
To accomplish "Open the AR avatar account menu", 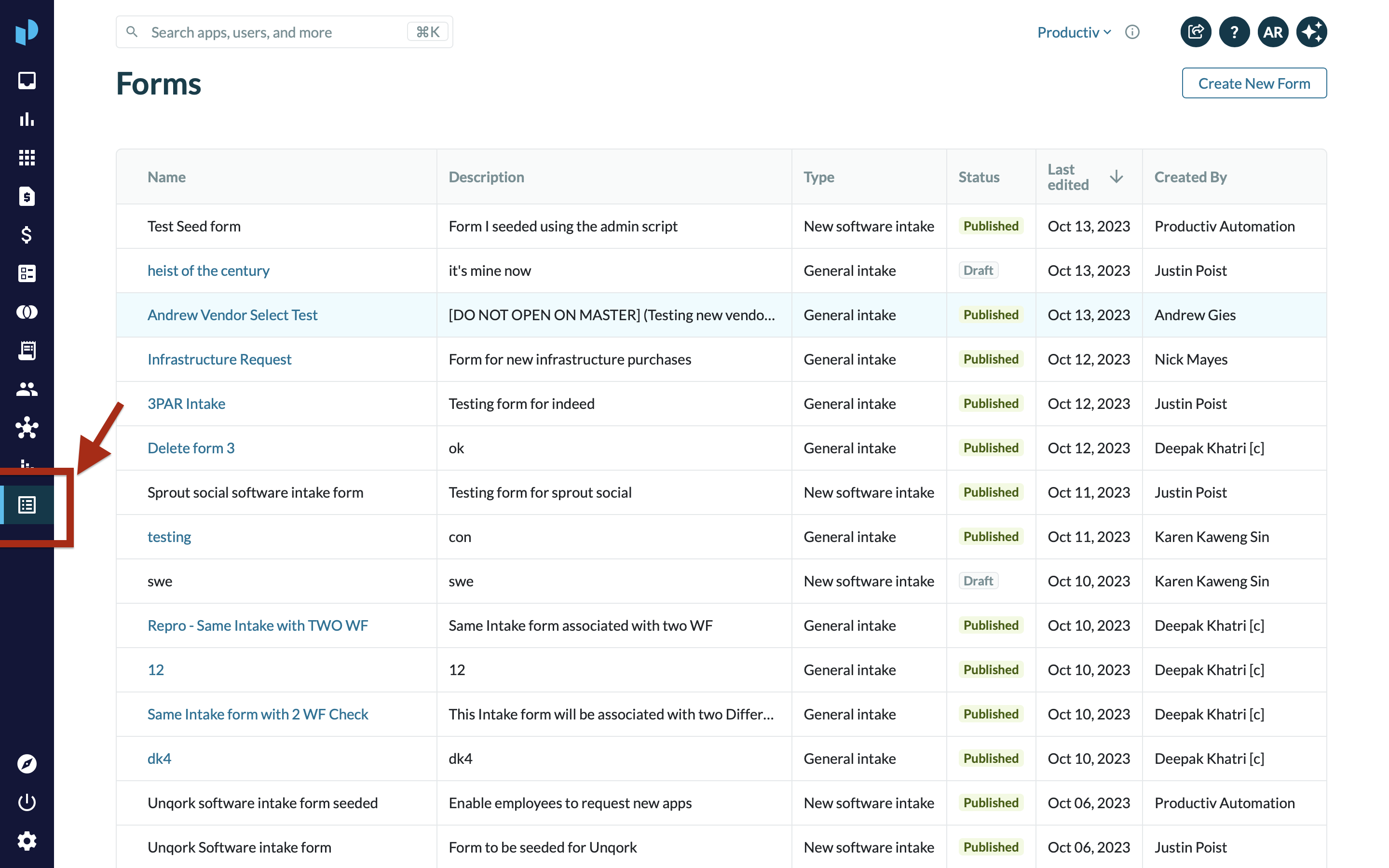I will pyautogui.click(x=1272, y=31).
